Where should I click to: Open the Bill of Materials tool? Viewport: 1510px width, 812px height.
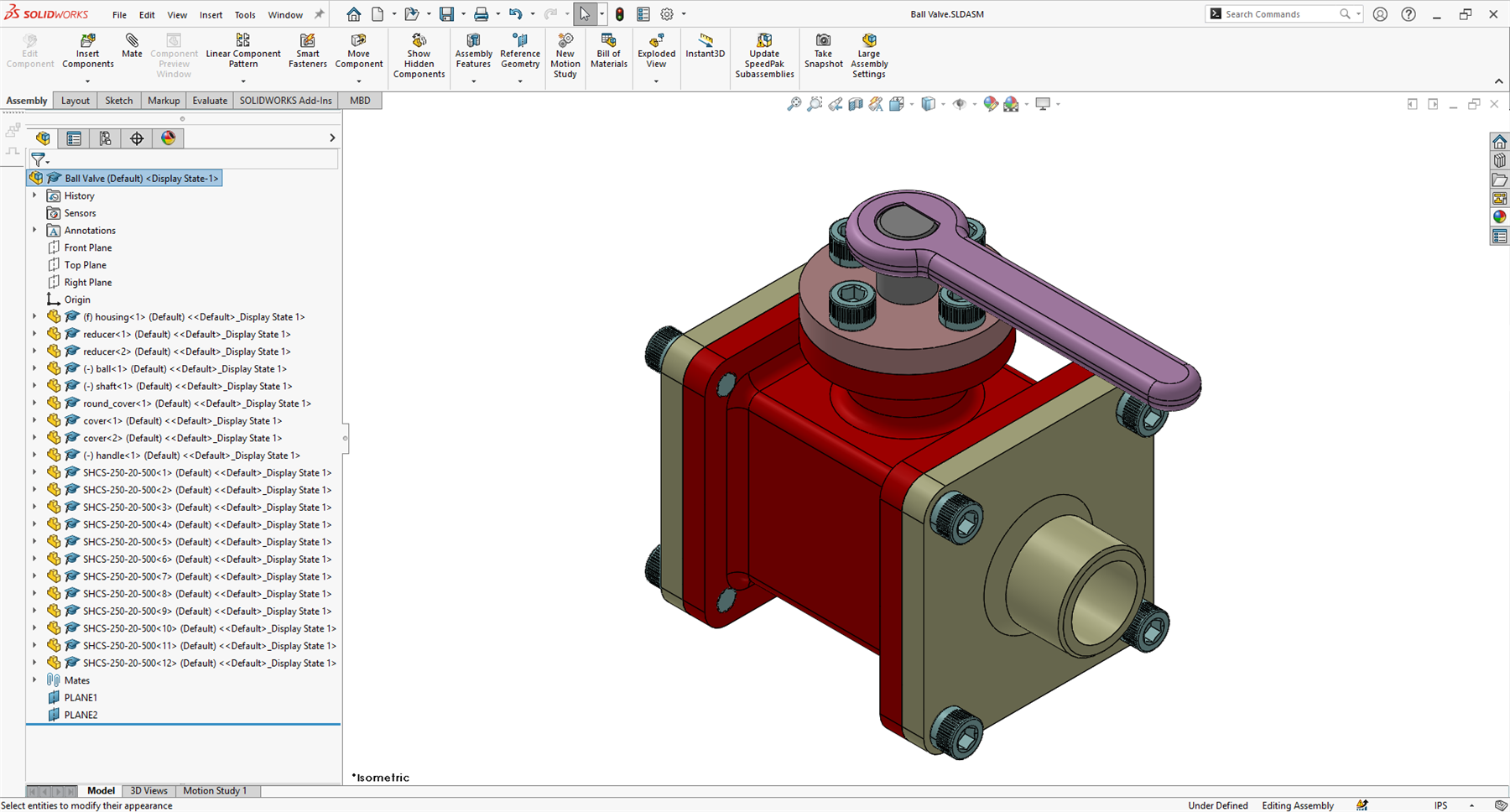[608, 51]
